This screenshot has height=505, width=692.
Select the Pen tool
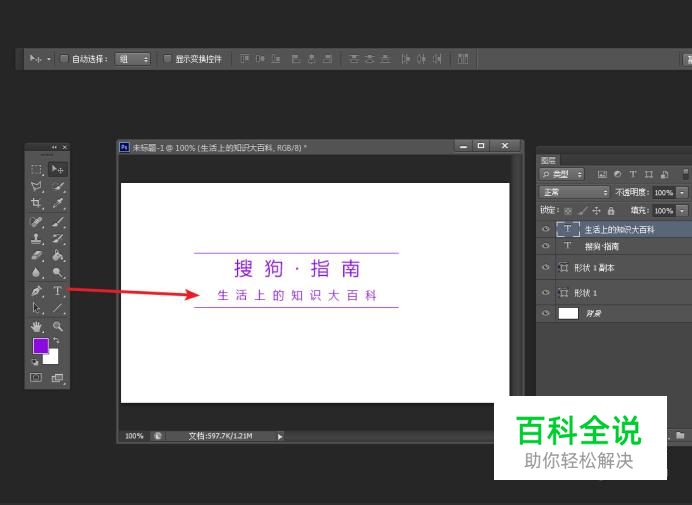[36, 291]
